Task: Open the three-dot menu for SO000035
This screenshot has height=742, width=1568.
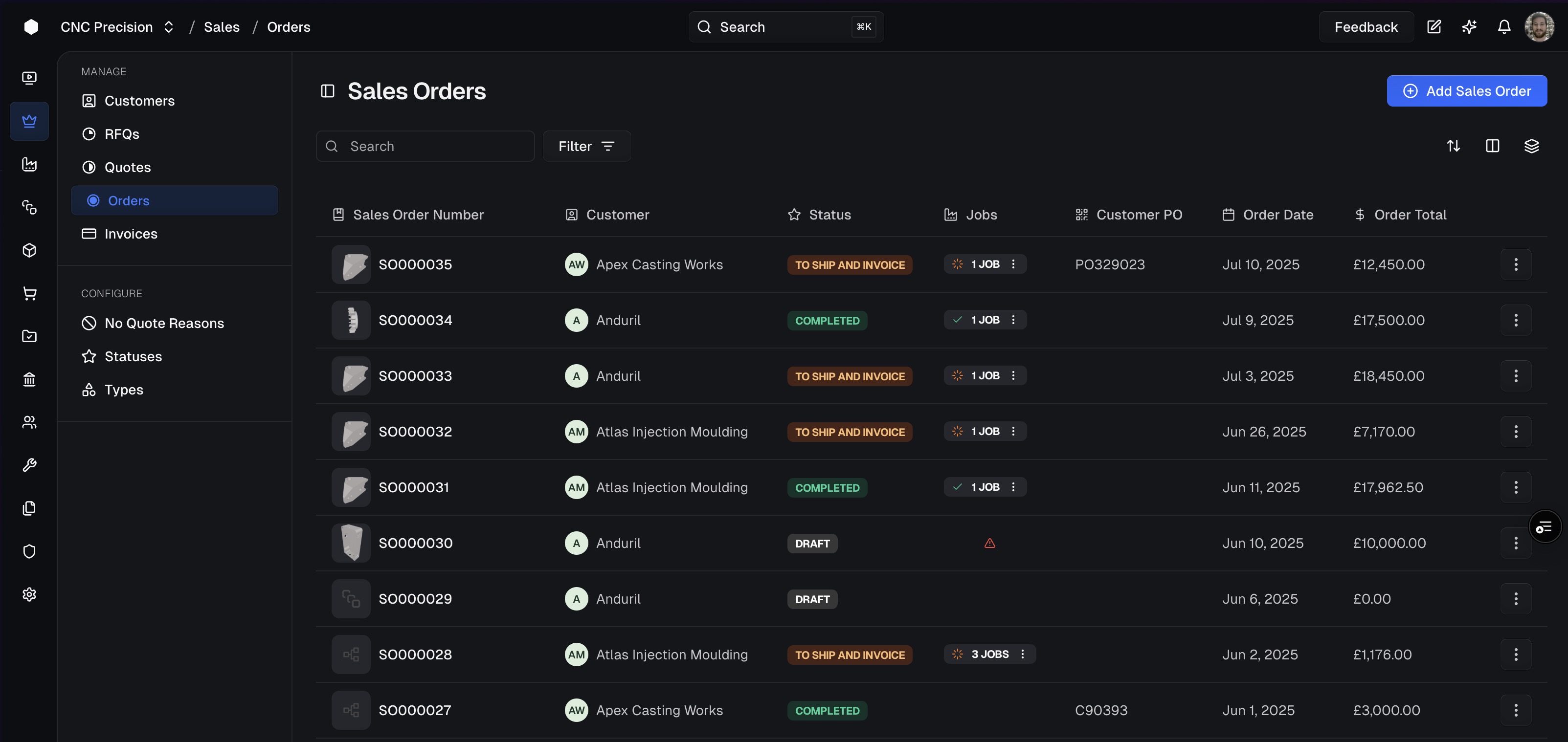Action: tap(1516, 264)
